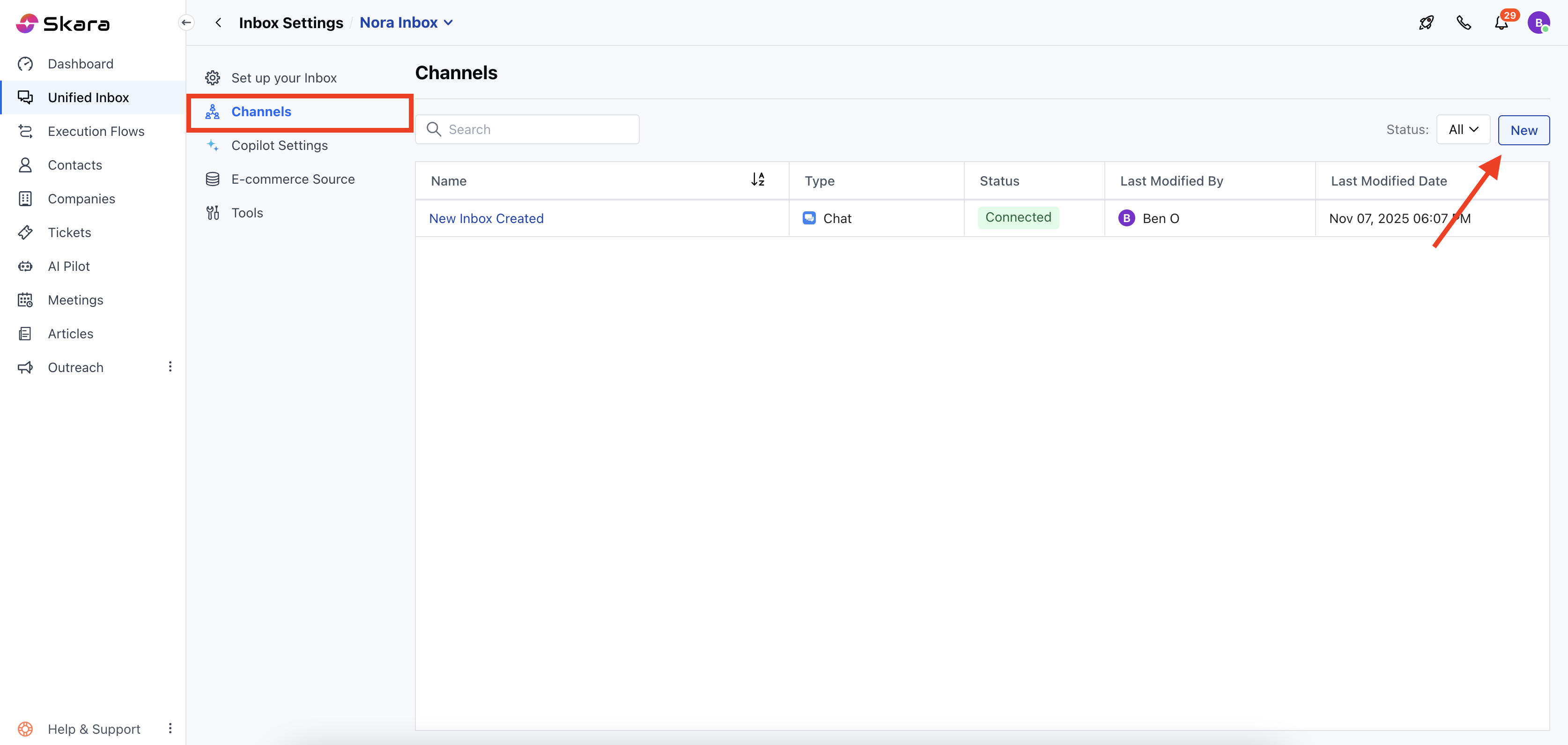Open notifications bell with 29 badge

click(1501, 23)
